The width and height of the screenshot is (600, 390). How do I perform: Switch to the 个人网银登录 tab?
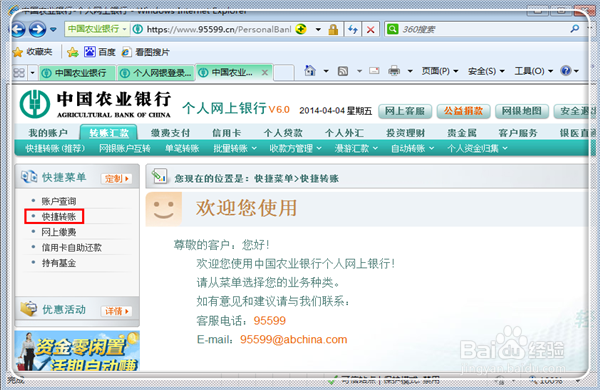(156, 73)
